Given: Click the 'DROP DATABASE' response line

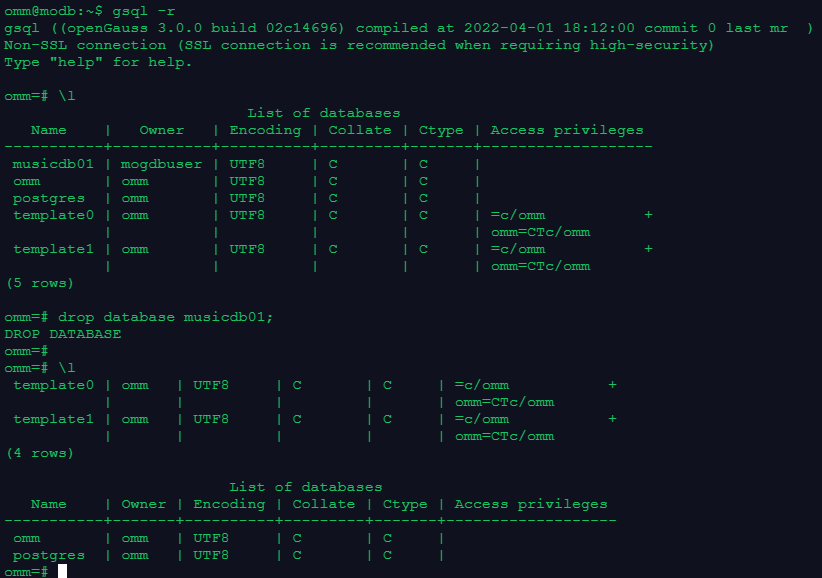Looking at the screenshot, I should click(63, 334).
